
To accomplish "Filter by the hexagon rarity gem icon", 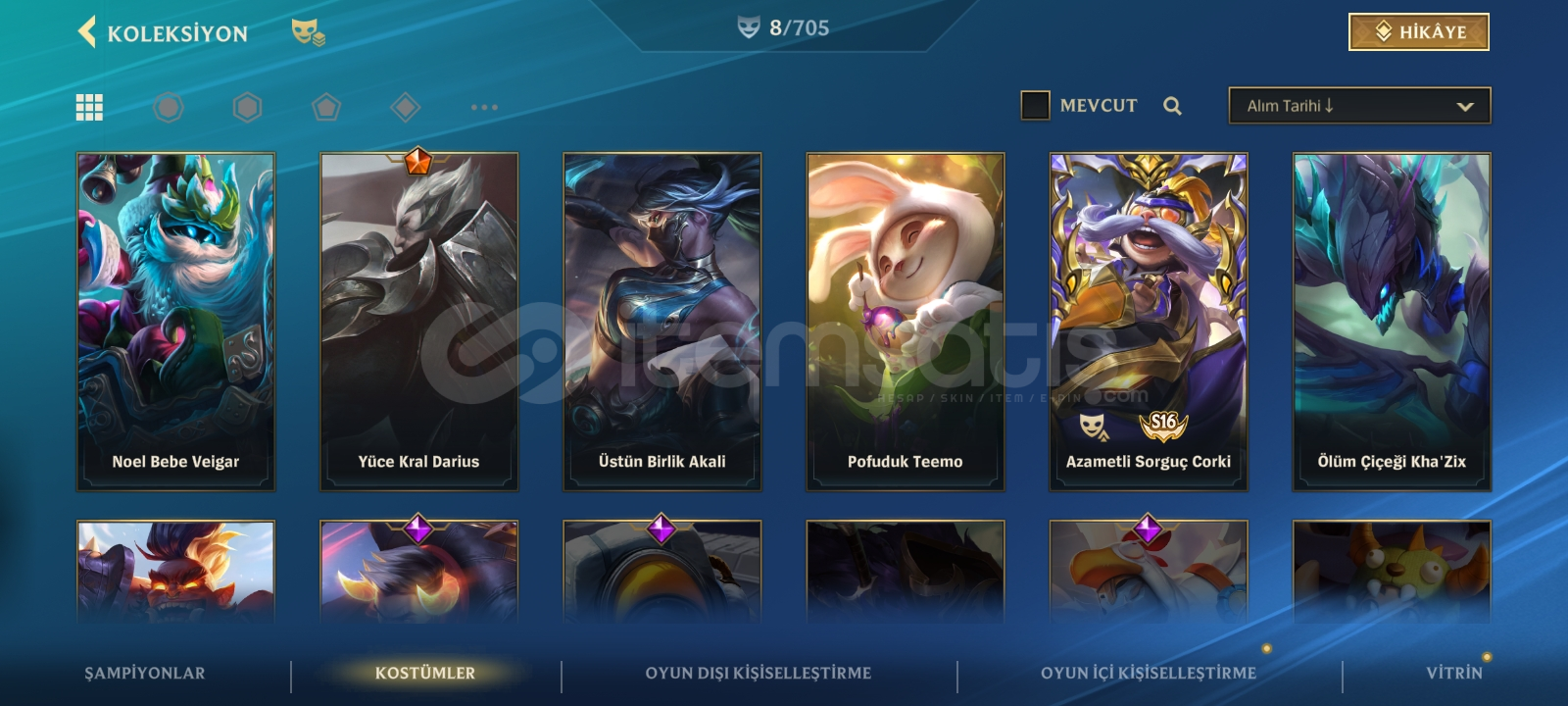I will (x=247, y=107).
